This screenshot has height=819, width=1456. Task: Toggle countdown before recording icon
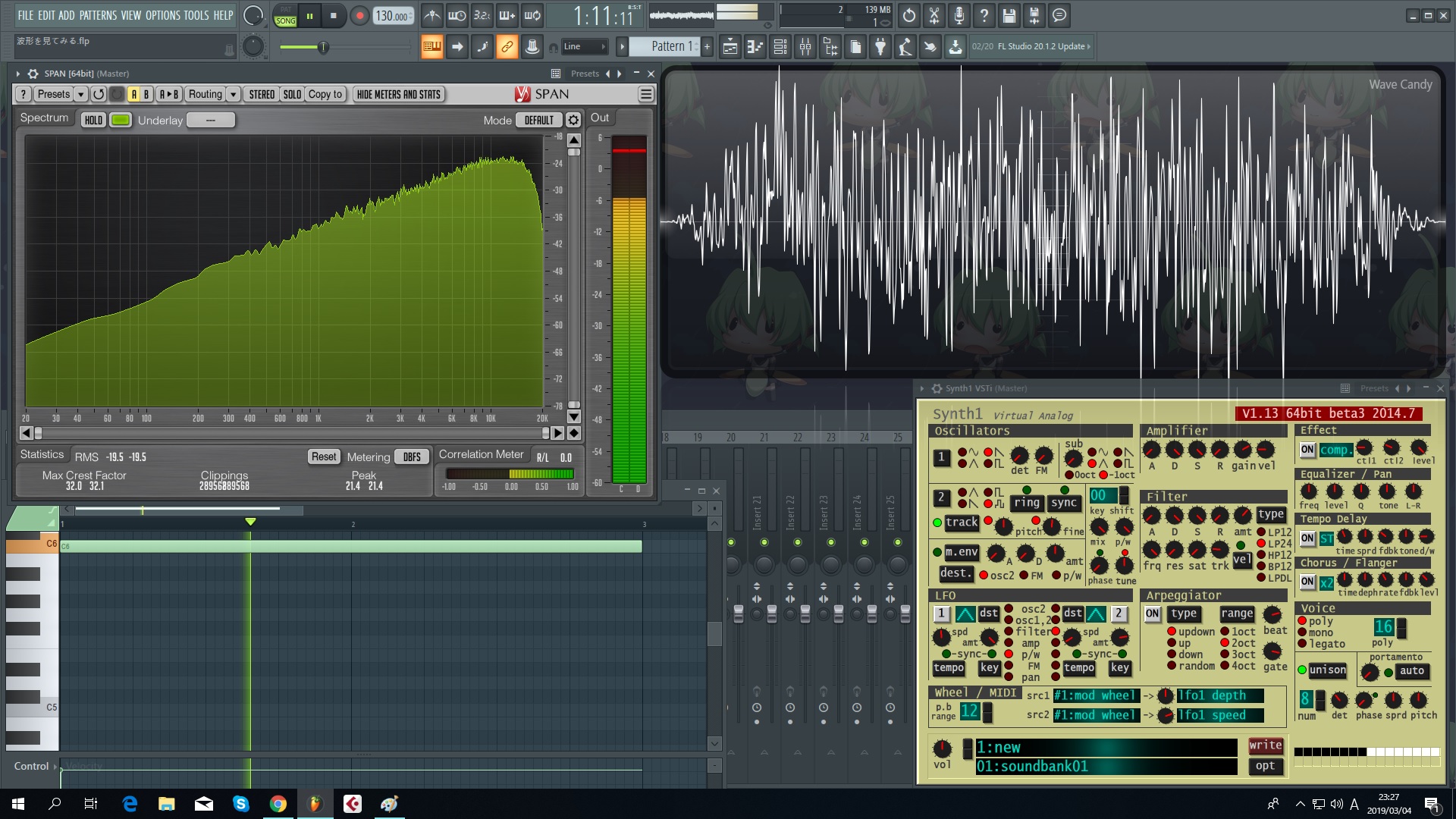click(482, 15)
